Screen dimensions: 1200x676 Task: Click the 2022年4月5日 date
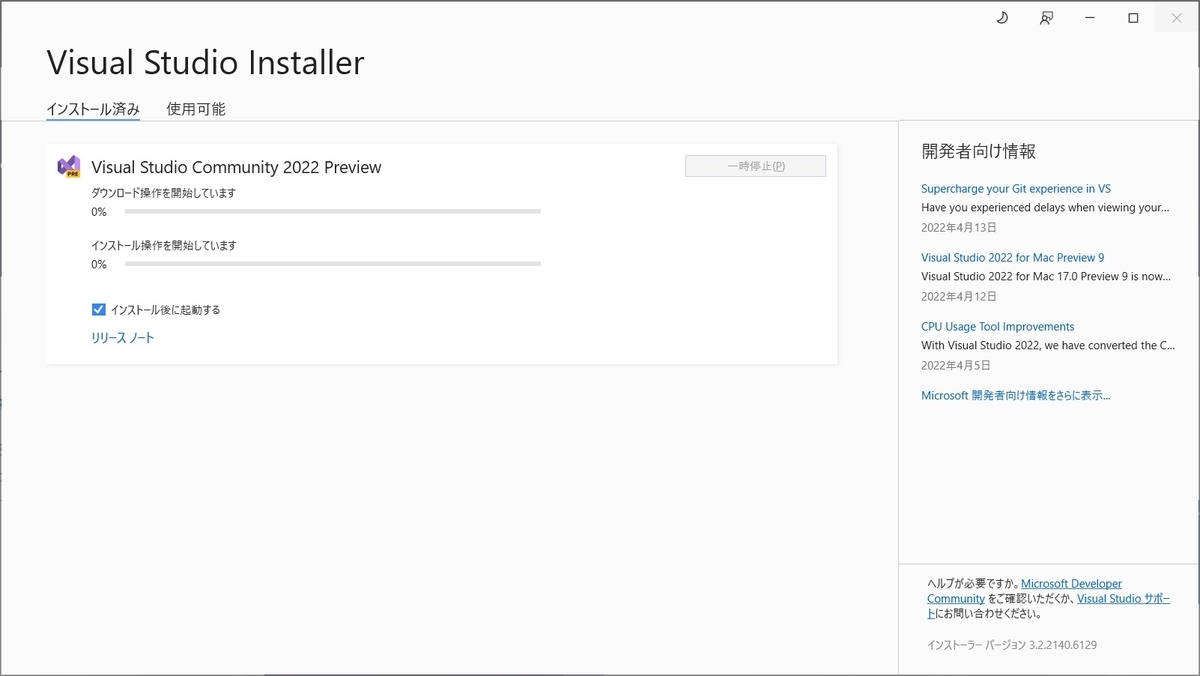coord(955,365)
